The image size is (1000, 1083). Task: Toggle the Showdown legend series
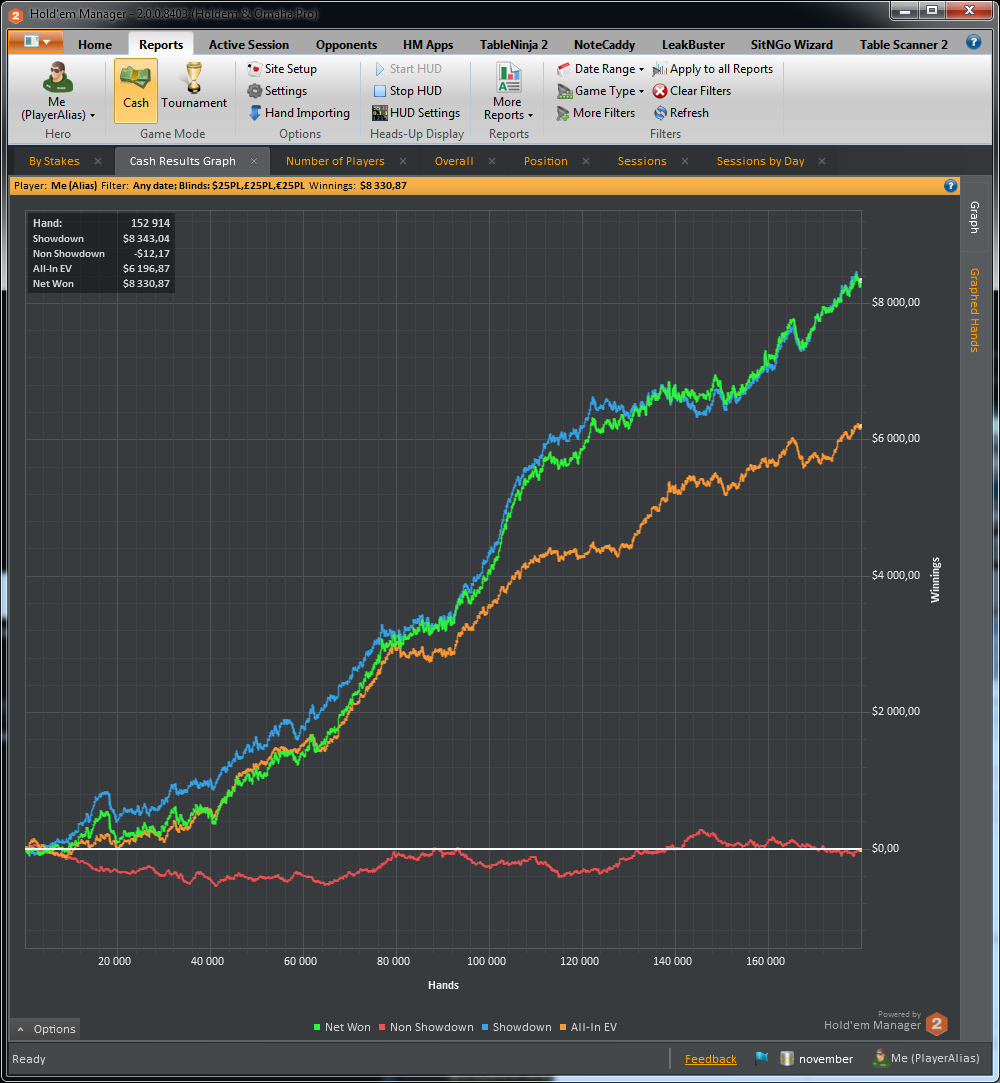[x=517, y=1027]
